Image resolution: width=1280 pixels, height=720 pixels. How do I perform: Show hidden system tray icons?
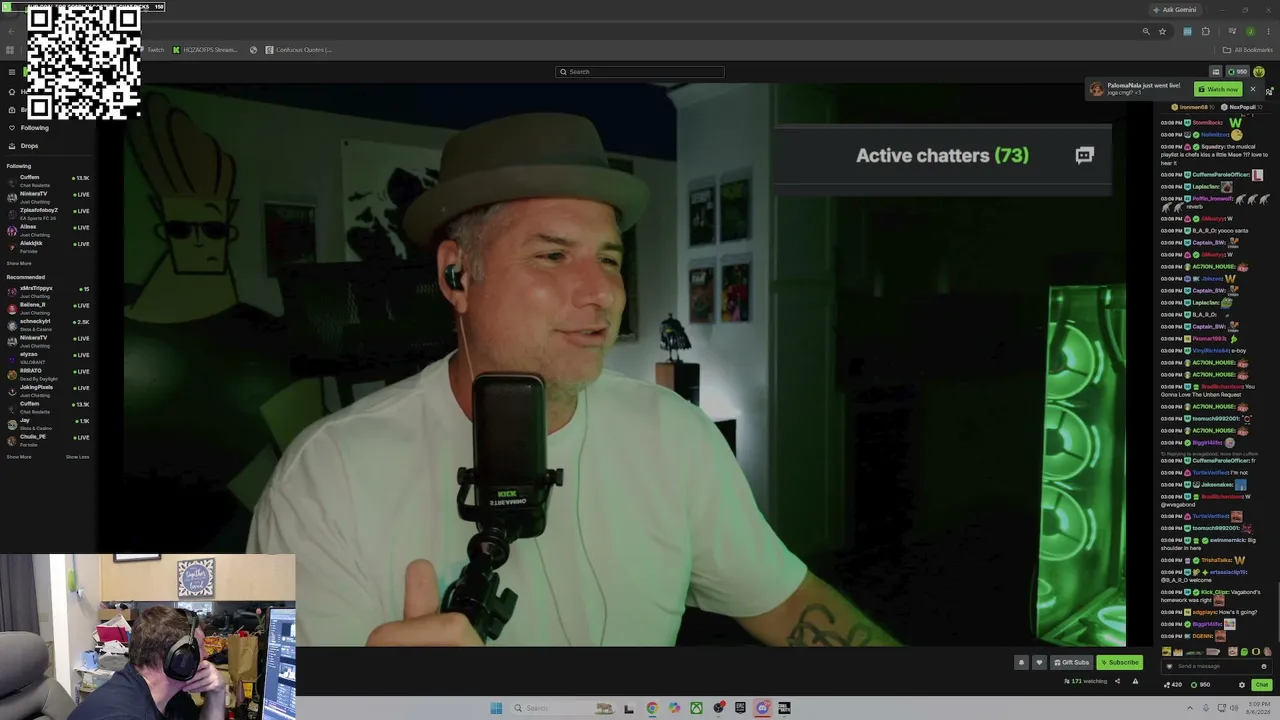coord(1191,708)
